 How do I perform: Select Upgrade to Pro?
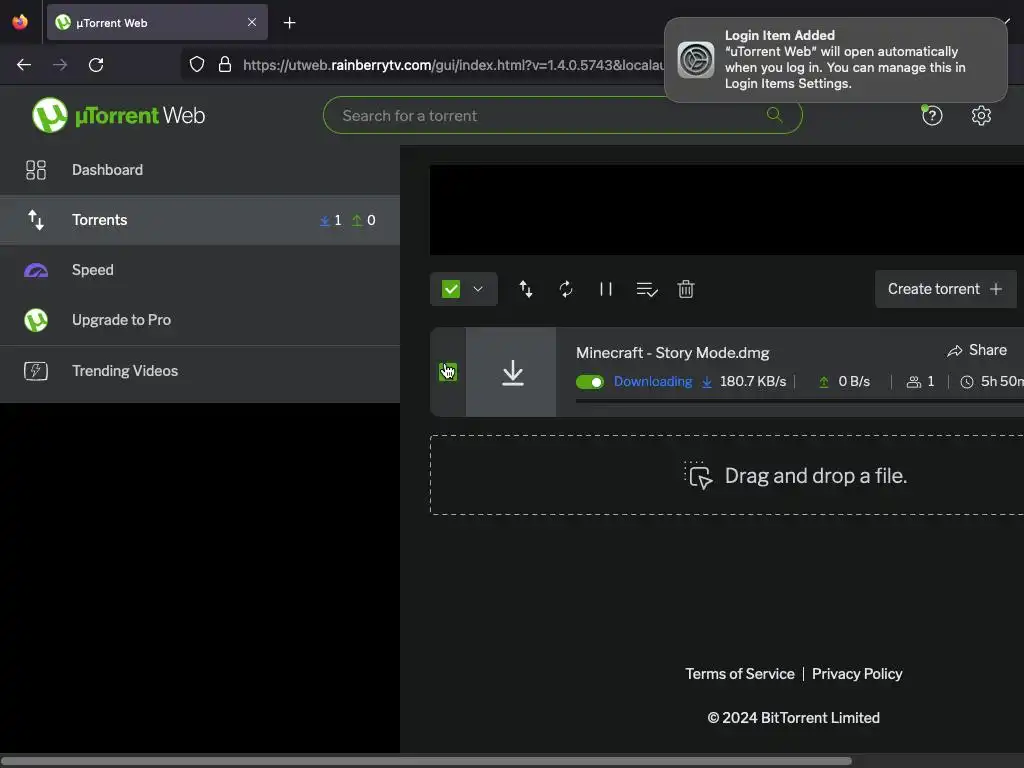point(200,320)
